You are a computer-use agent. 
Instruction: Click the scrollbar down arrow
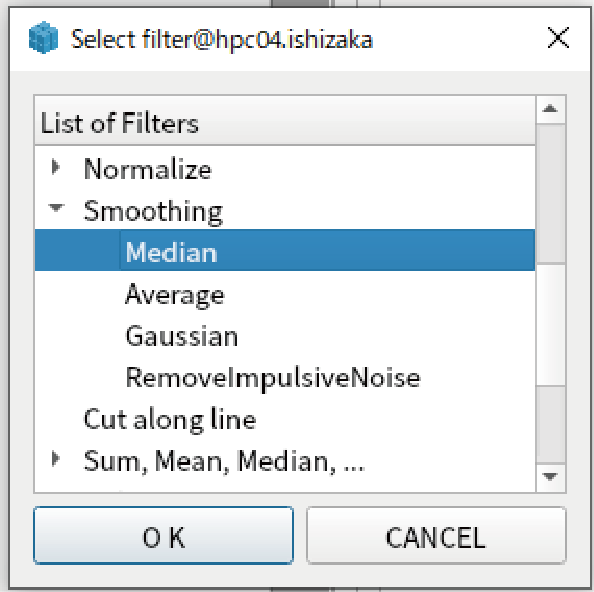pos(551,478)
